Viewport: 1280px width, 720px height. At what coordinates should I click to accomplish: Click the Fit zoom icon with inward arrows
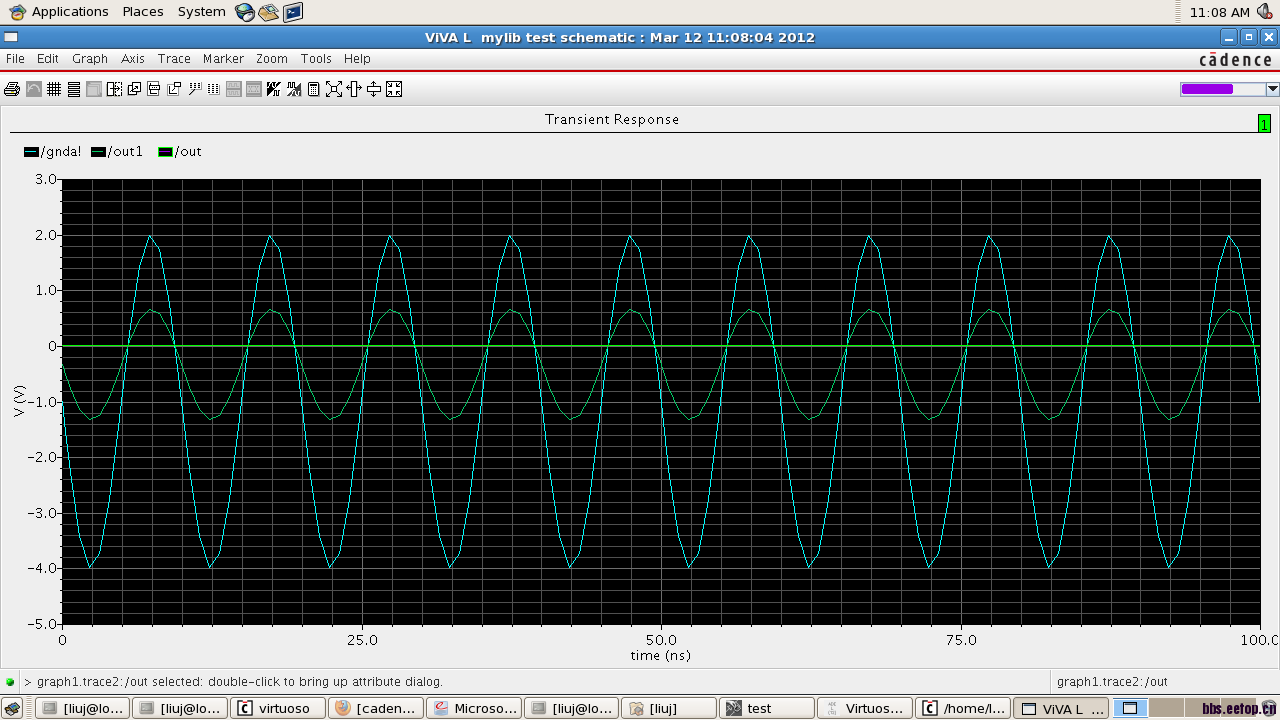(394, 89)
